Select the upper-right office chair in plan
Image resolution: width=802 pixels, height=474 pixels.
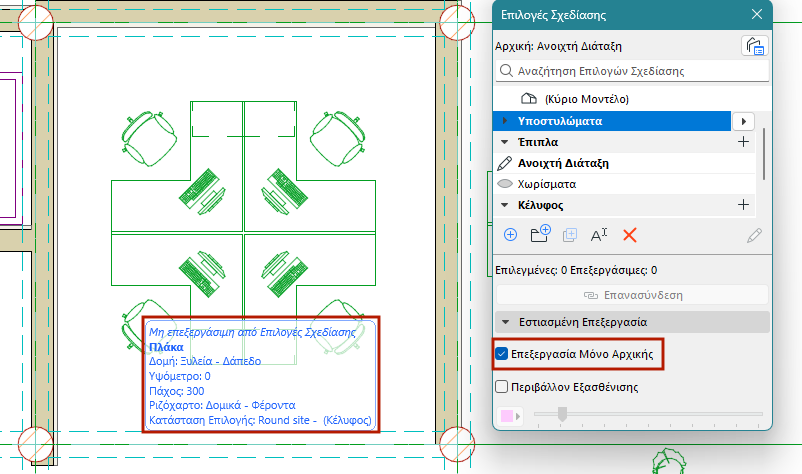tap(338, 138)
